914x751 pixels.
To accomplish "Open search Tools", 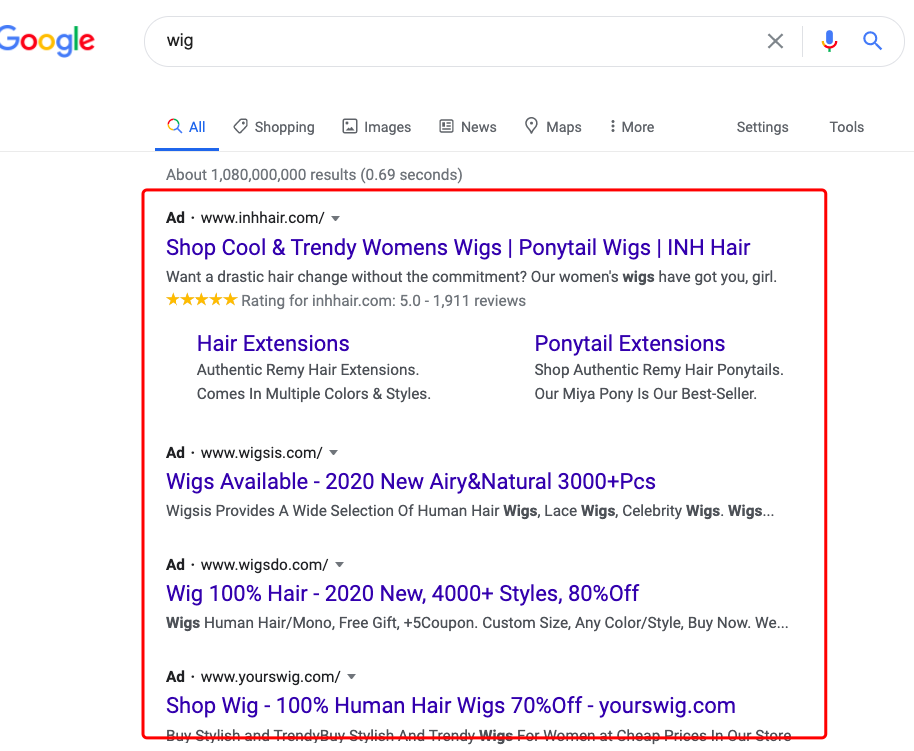I will pos(846,127).
